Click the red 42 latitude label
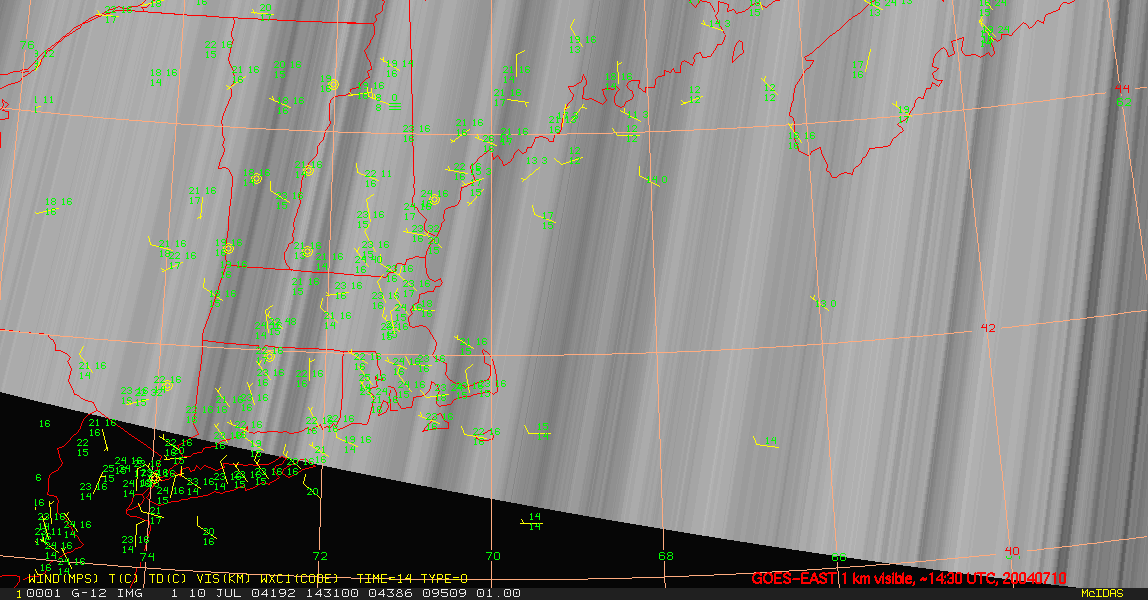This screenshot has height=600, width=1148. coord(988,328)
